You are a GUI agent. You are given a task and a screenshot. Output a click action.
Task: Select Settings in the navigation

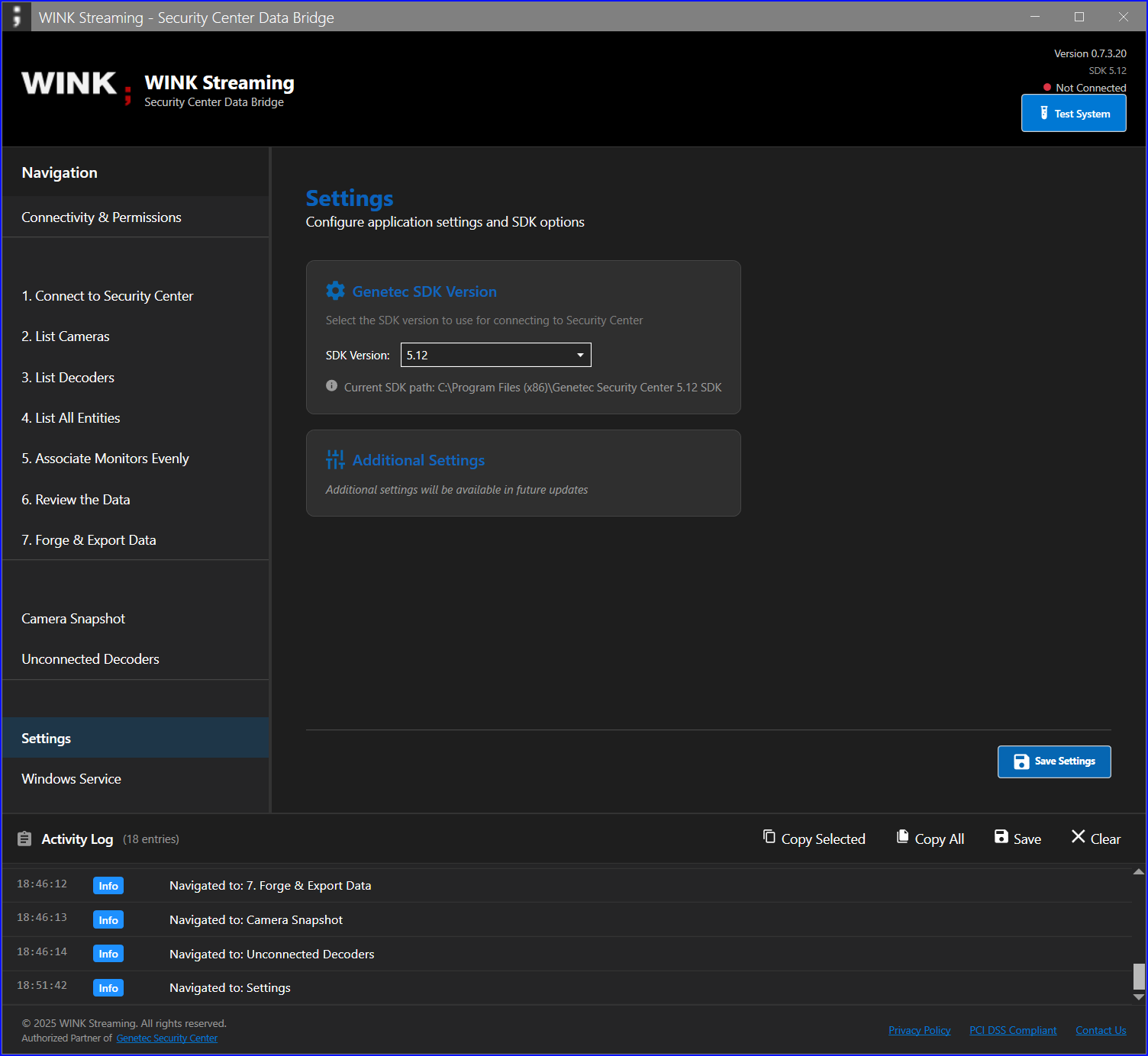135,738
